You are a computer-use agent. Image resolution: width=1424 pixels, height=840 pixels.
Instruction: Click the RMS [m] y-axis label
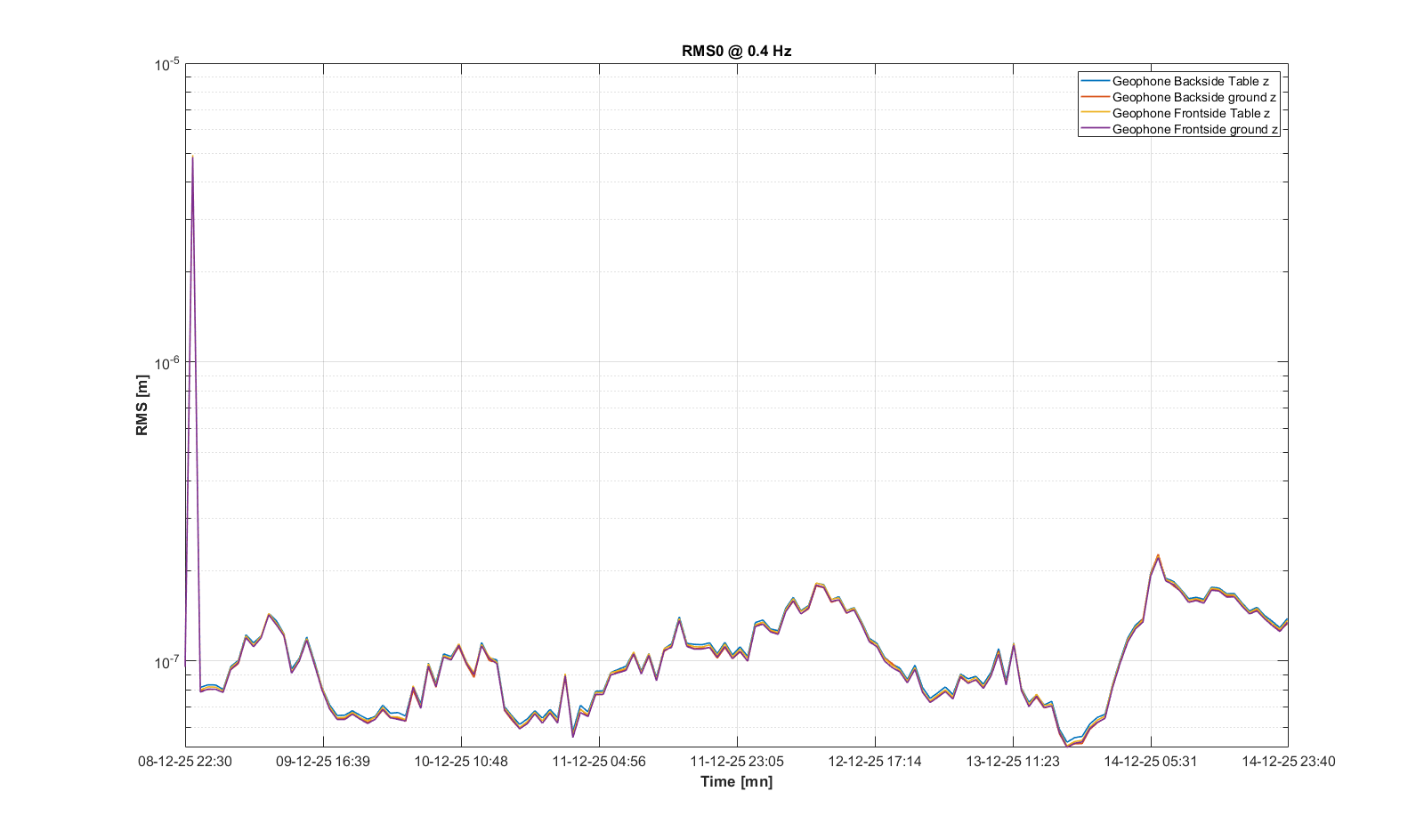(x=142, y=405)
